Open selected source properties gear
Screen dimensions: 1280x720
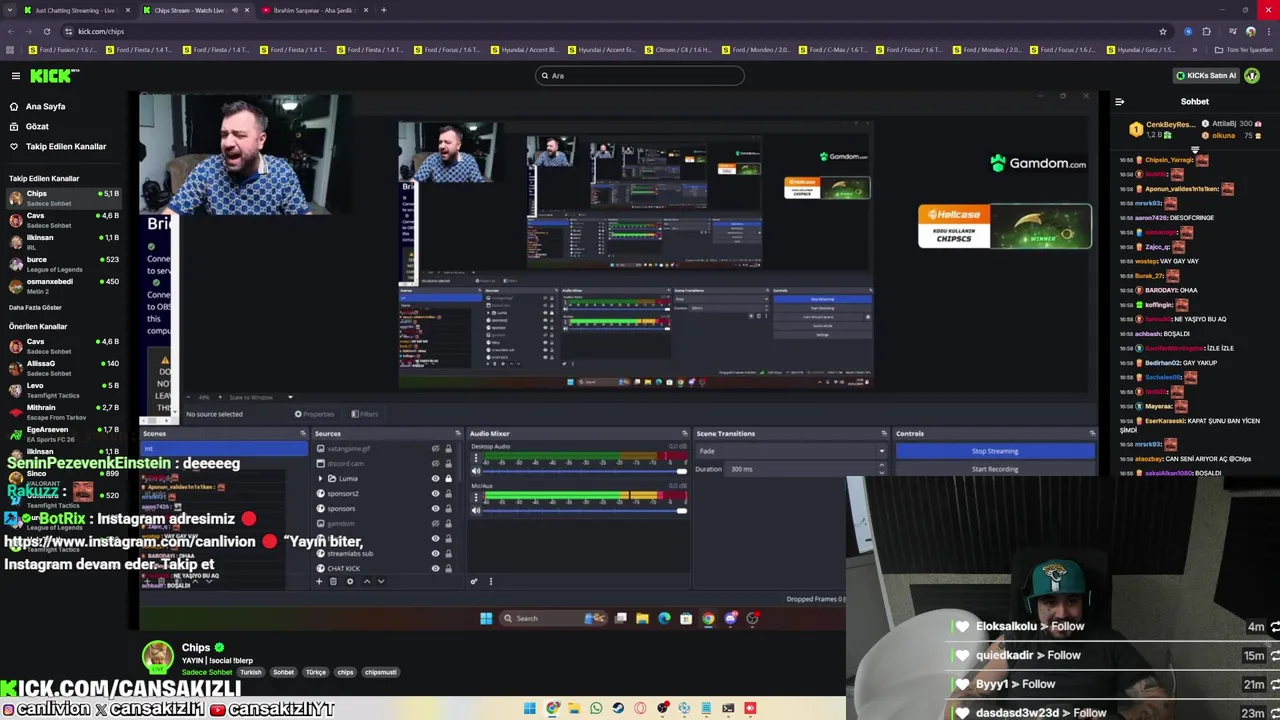[x=349, y=581]
